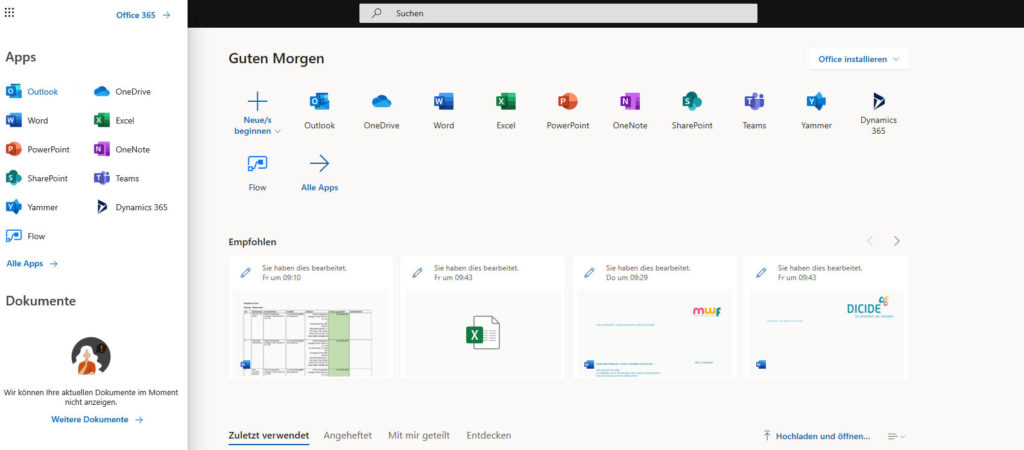Open Flow in the Apps sidebar
Screen dimensions: 1024x450
pos(25,236)
